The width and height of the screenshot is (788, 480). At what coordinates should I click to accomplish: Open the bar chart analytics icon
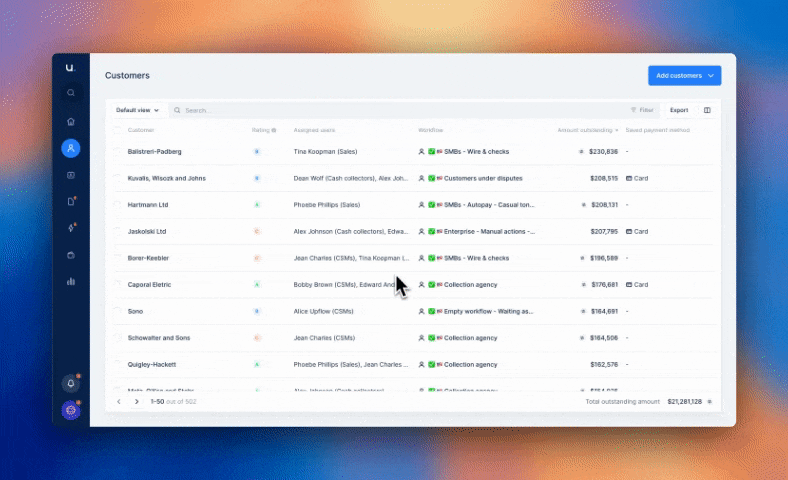71,281
